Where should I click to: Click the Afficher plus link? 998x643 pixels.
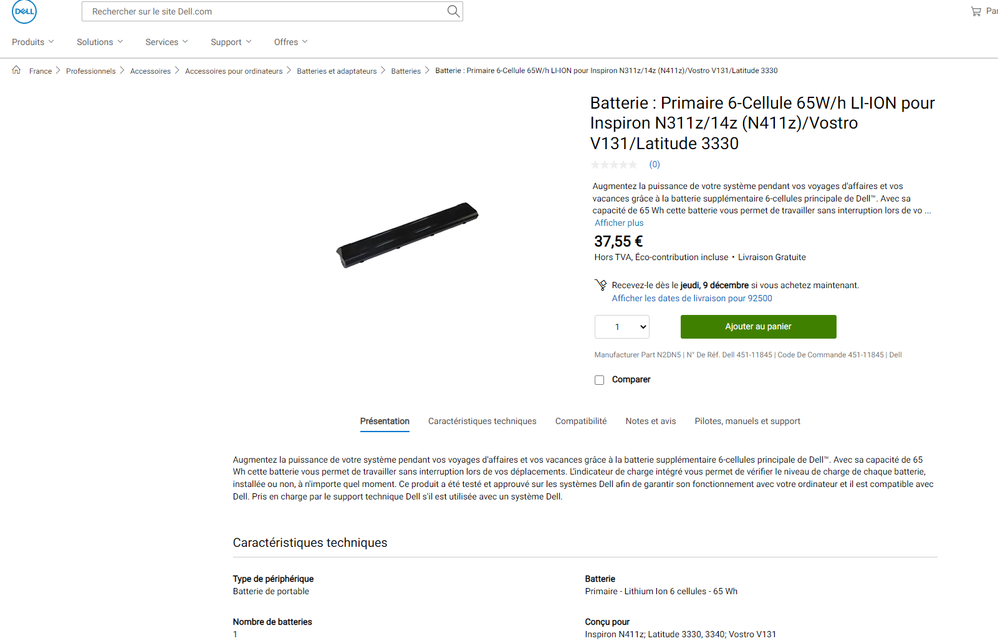pos(619,223)
